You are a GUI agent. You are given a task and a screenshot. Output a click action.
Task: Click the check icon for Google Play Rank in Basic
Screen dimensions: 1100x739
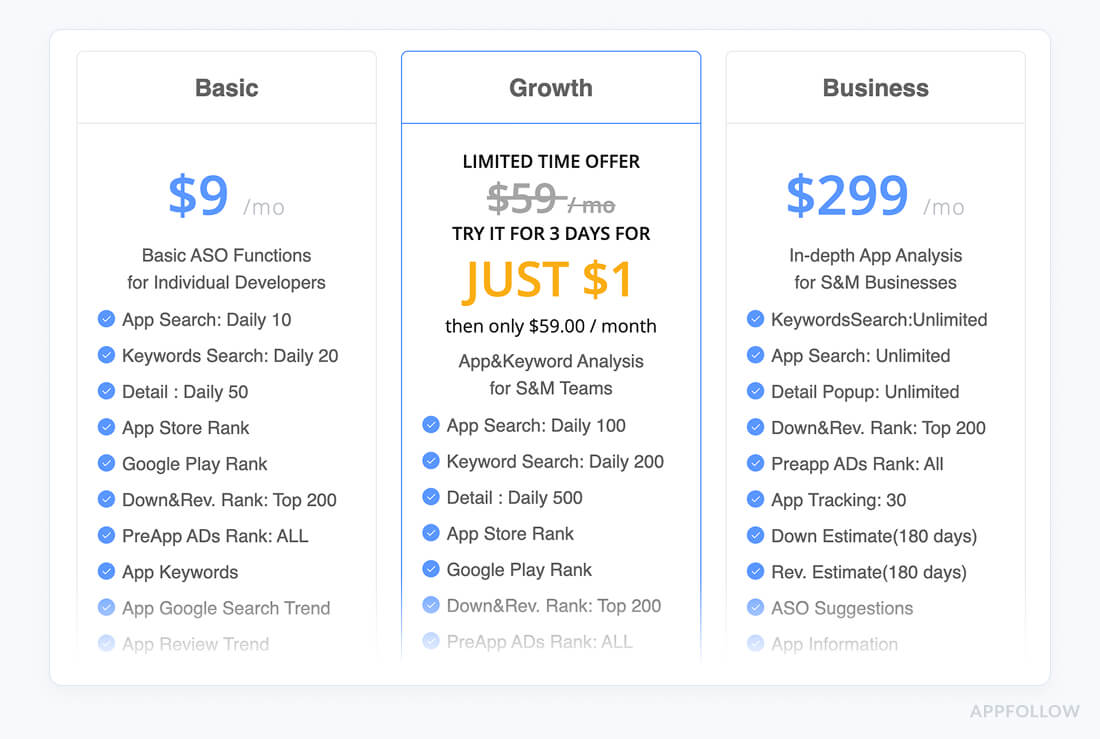[106, 463]
